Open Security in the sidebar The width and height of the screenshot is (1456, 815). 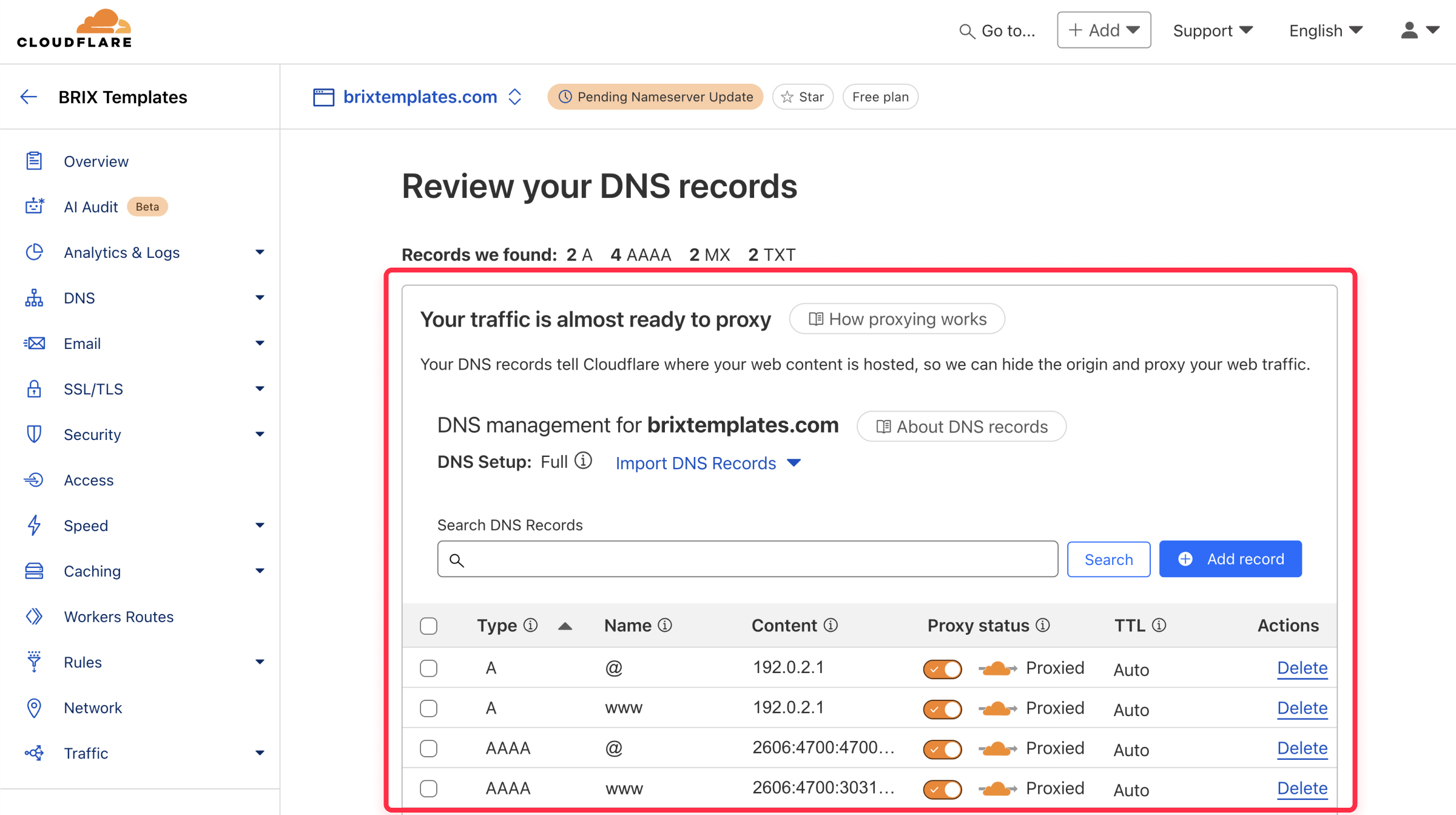click(x=92, y=435)
